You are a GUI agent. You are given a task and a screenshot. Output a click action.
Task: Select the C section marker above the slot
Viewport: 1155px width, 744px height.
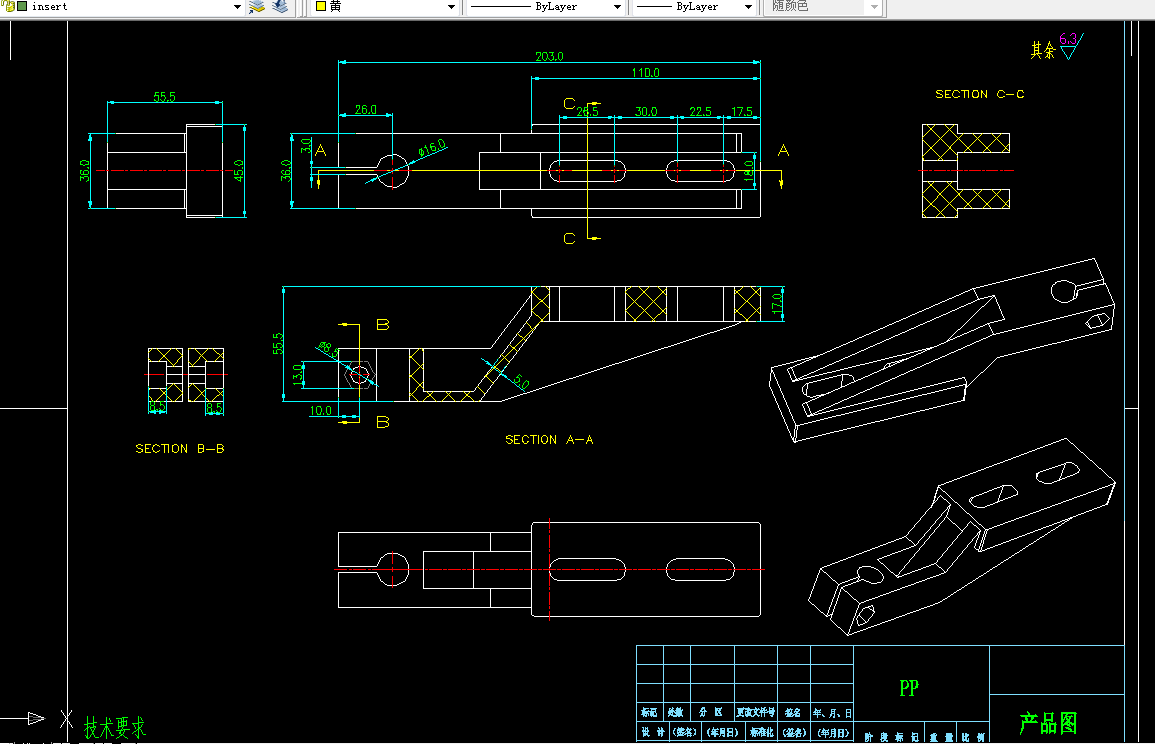[569, 104]
